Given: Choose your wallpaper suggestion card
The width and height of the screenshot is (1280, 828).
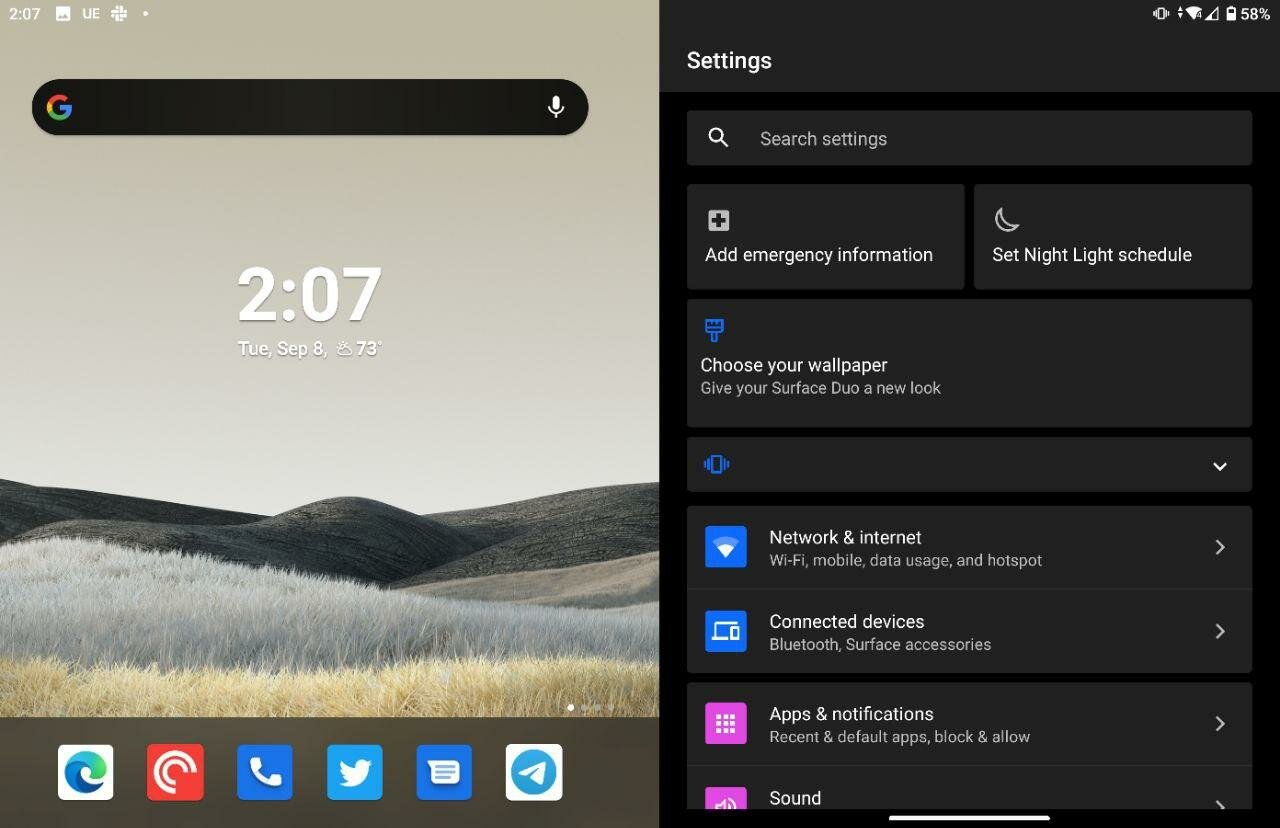Looking at the screenshot, I should pyautogui.click(x=969, y=363).
